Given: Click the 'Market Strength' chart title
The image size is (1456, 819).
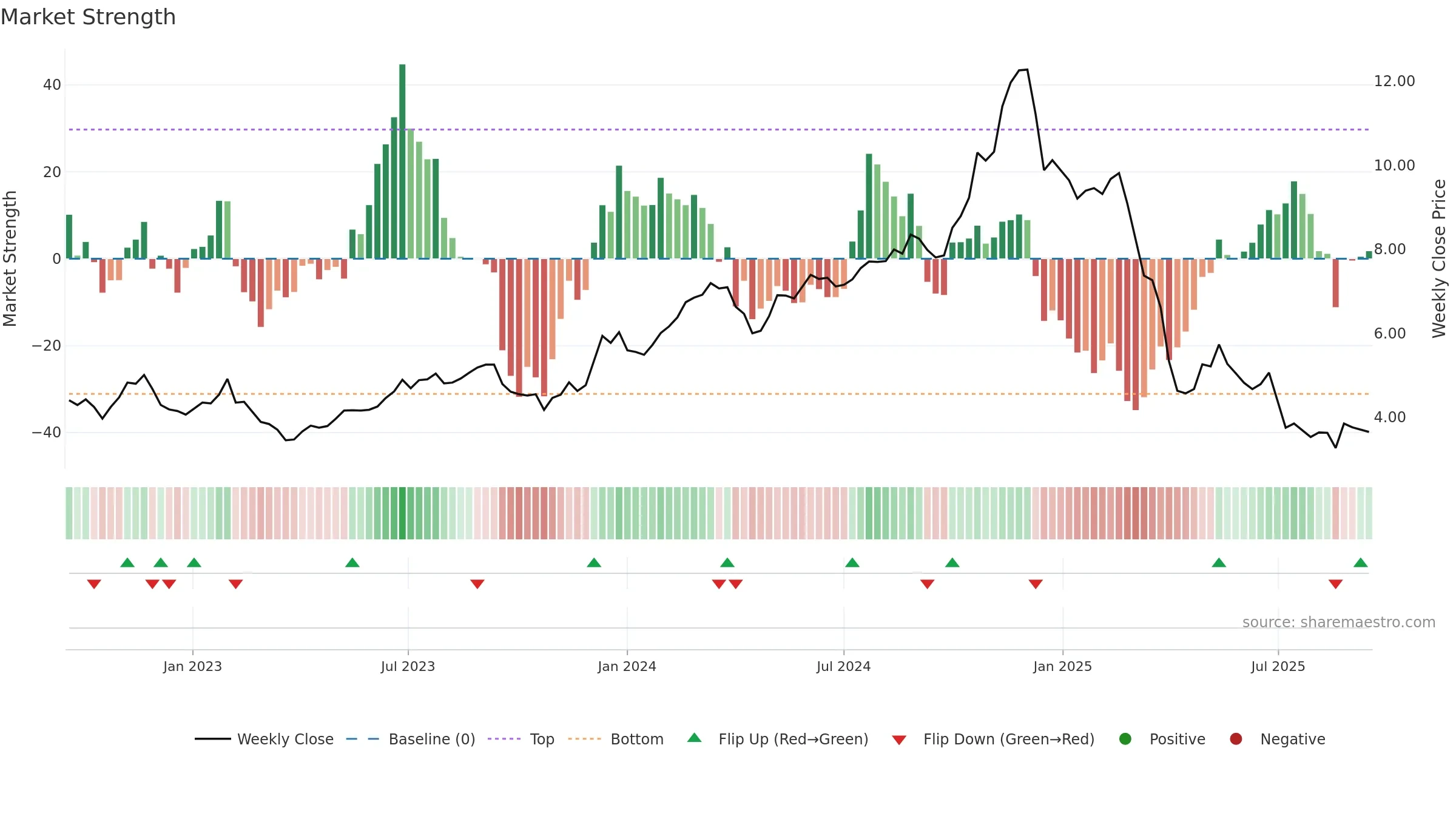Looking at the screenshot, I should pyautogui.click(x=88, y=17).
